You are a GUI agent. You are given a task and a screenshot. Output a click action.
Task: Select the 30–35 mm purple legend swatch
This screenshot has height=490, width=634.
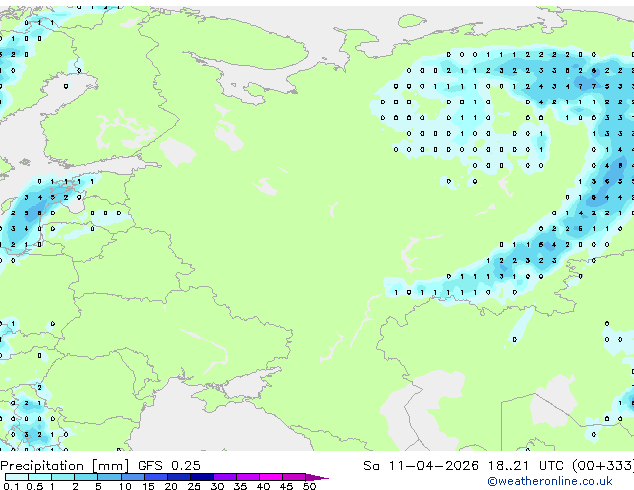[x=225, y=477]
